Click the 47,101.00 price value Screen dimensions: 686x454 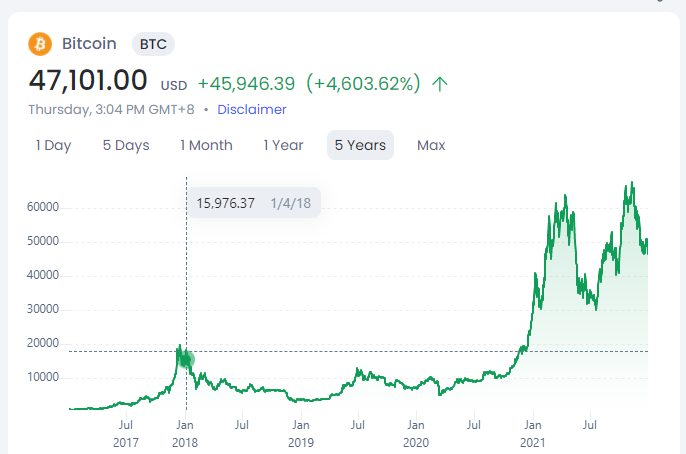pos(88,80)
